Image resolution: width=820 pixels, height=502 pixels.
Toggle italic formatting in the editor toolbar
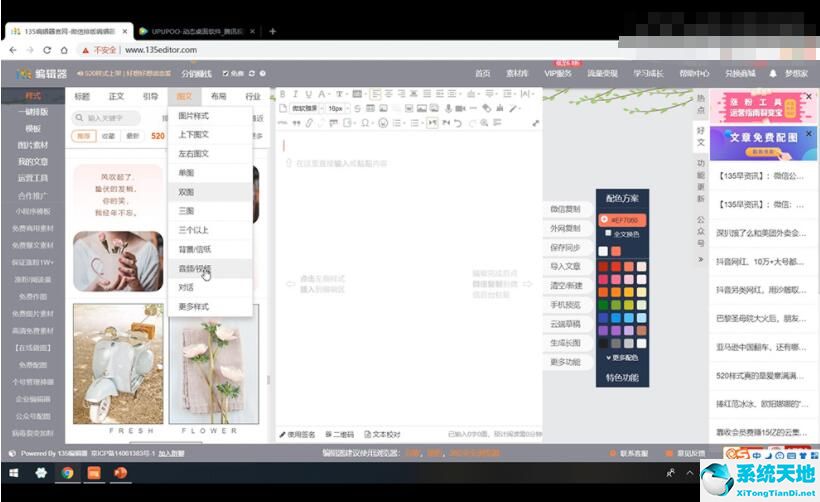(x=295, y=94)
